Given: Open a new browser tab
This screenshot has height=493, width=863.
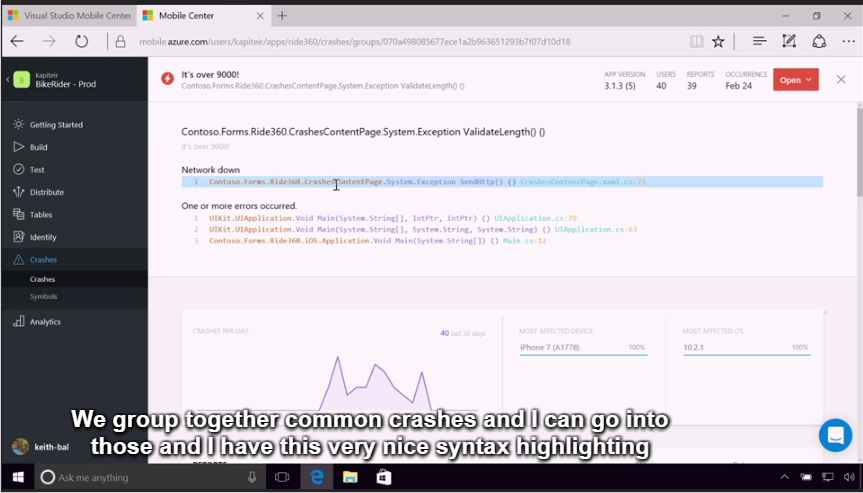Looking at the screenshot, I should tap(282, 15).
